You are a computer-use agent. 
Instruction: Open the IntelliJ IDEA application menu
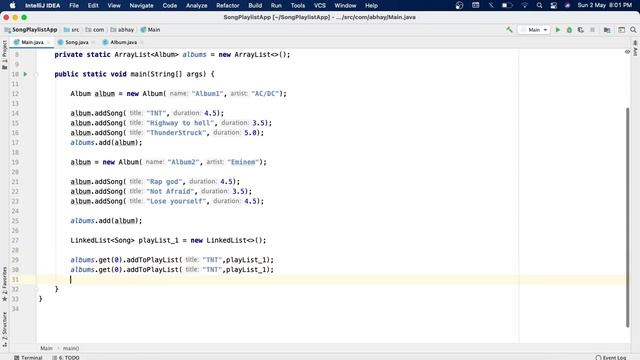coord(42,6)
